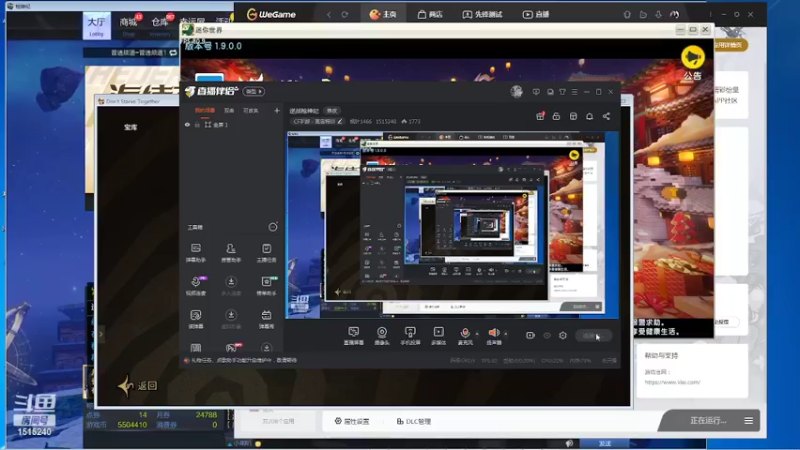Click the message icon in streaming title bar
Image resolution: width=800 pixels, height=450 pixels.
tap(536, 92)
